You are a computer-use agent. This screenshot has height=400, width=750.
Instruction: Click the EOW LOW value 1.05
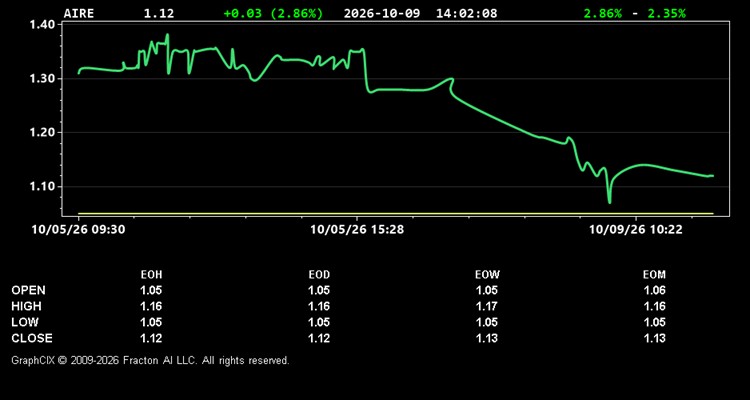pyautogui.click(x=487, y=322)
